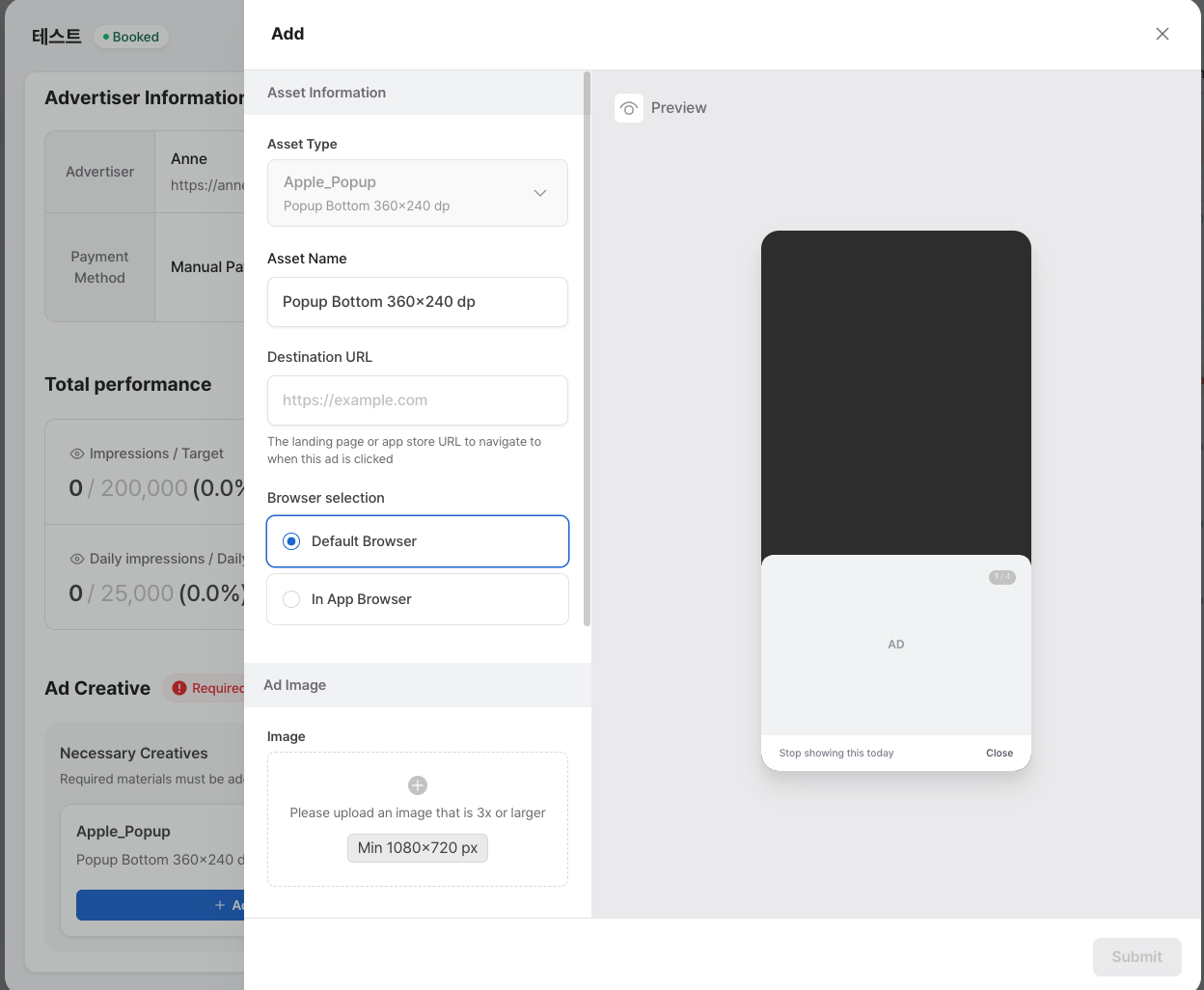This screenshot has height=990, width=1204.
Task: Close the Add dialog with X icon
Action: coord(1163,34)
